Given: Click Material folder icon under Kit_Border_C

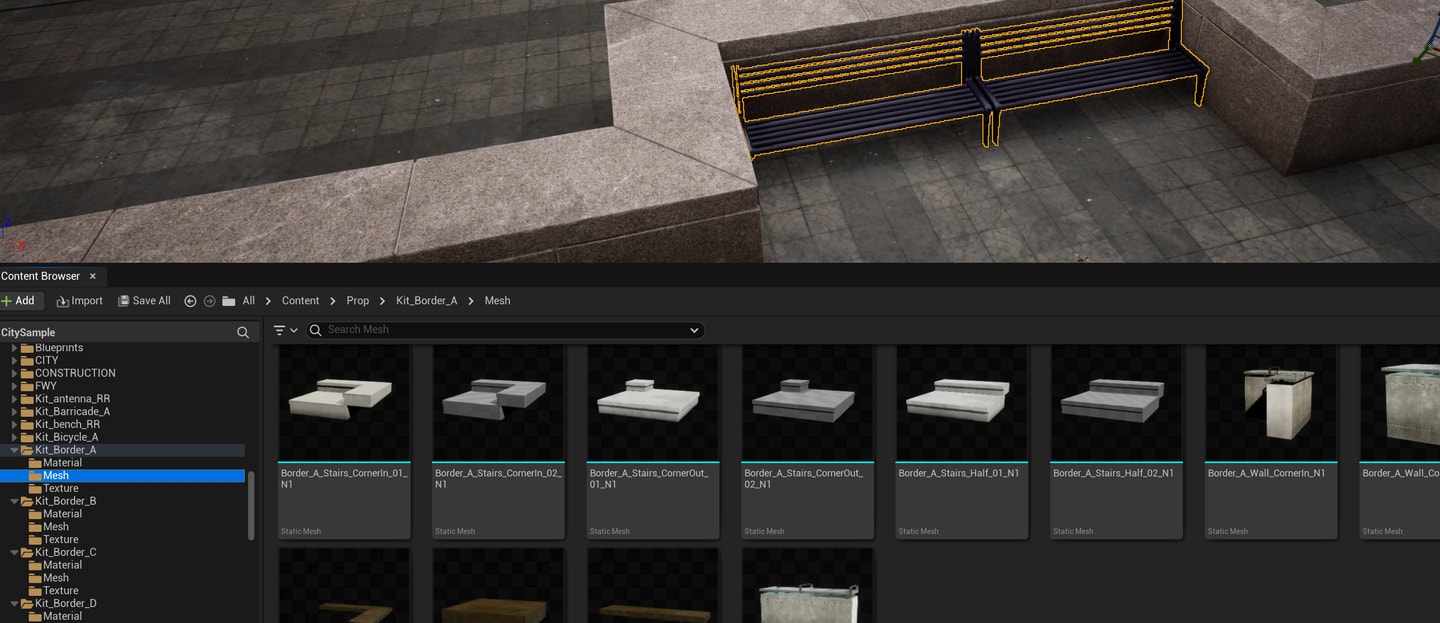Looking at the screenshot, I should [x=35, y=565].
